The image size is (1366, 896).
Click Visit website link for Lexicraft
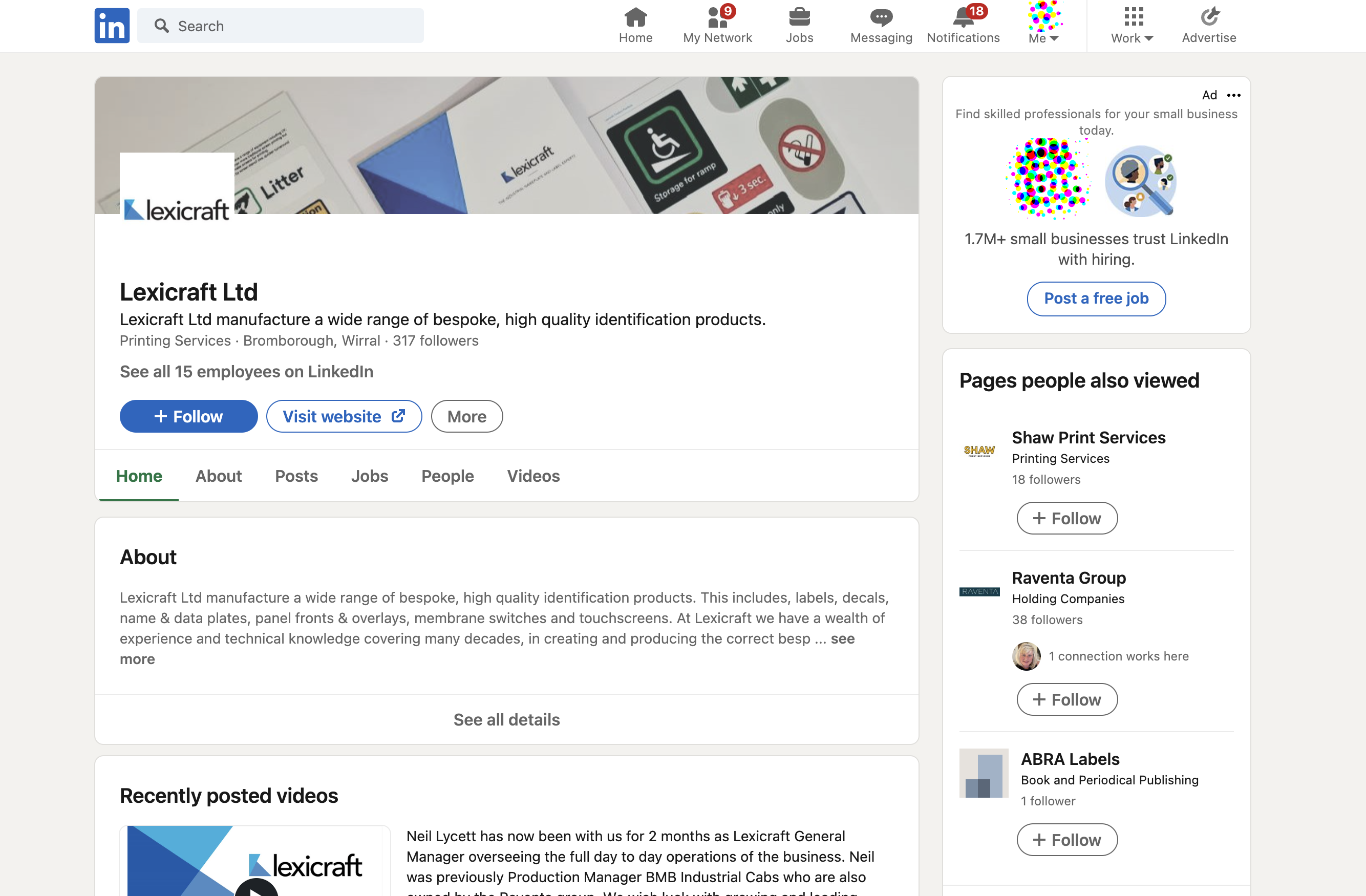point(344,416)
